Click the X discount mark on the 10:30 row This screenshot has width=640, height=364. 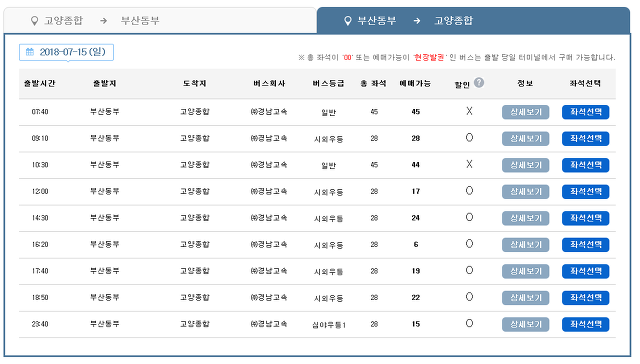pos(469,164)
